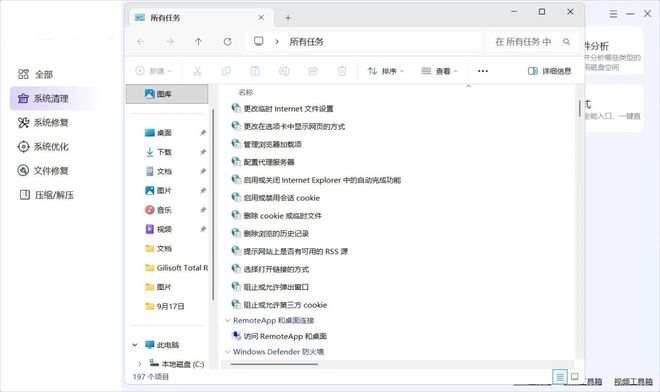Image resolution: width=660 pixels, height=392 pixels.
Task: Open 启用或禁用会话 cookie
Action: coord(276,198)
